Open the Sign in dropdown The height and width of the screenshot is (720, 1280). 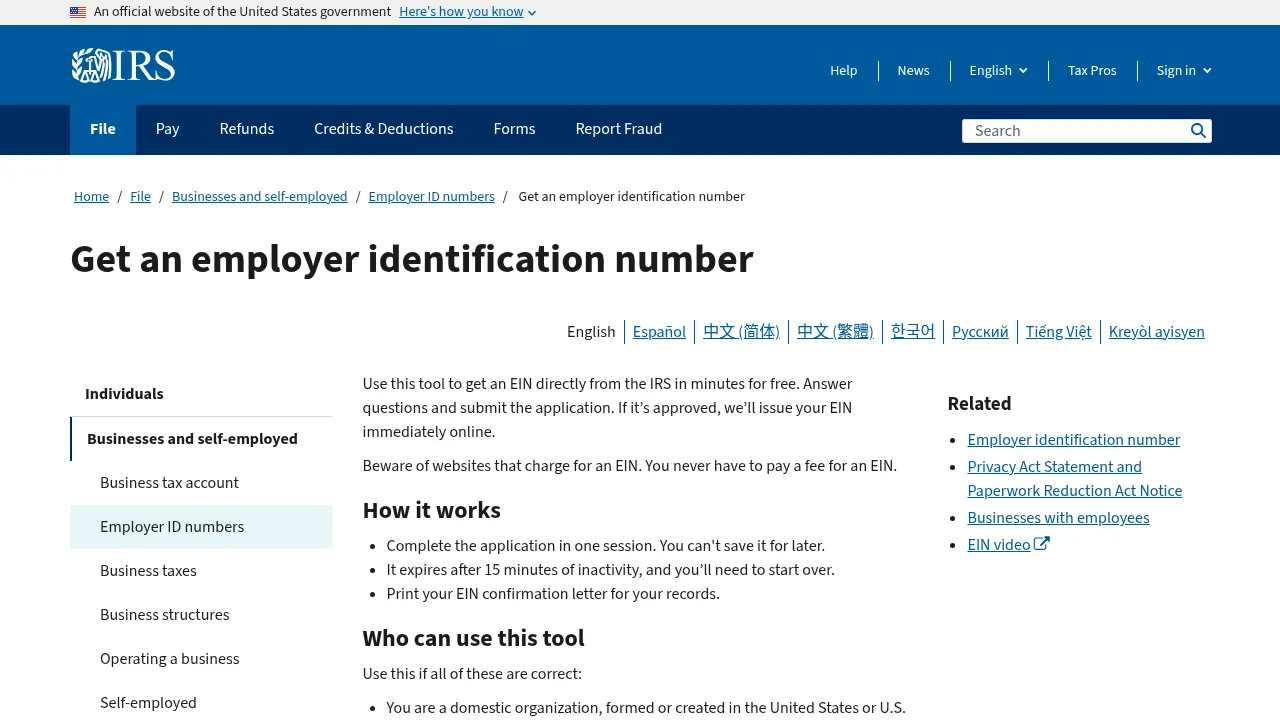tap(1184, 71)
